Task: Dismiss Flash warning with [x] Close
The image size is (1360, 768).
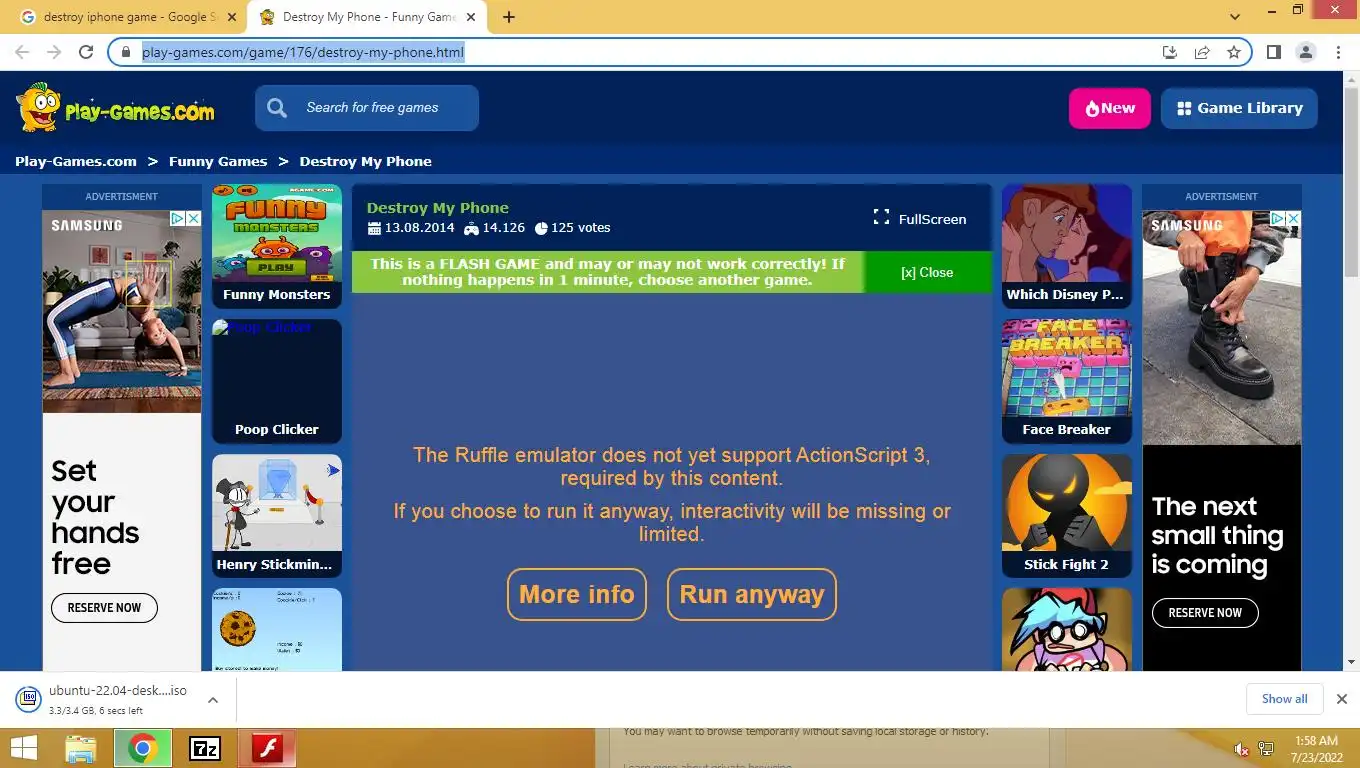Action: (x=927, y=272)
